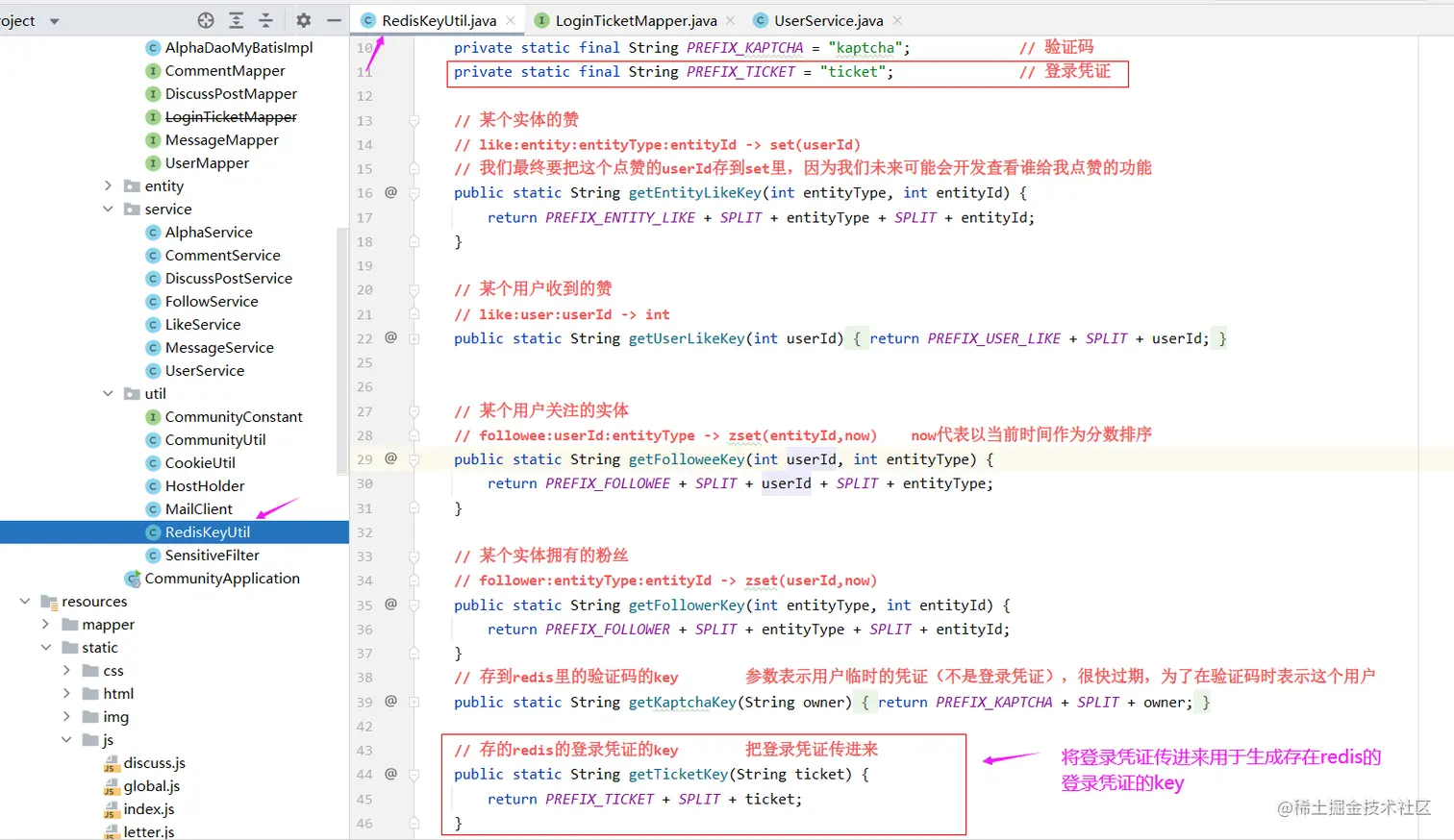Click the @ annotation gutter icon at line 29
This screenshot has width=1454, height=840.
tap(390, 458)
